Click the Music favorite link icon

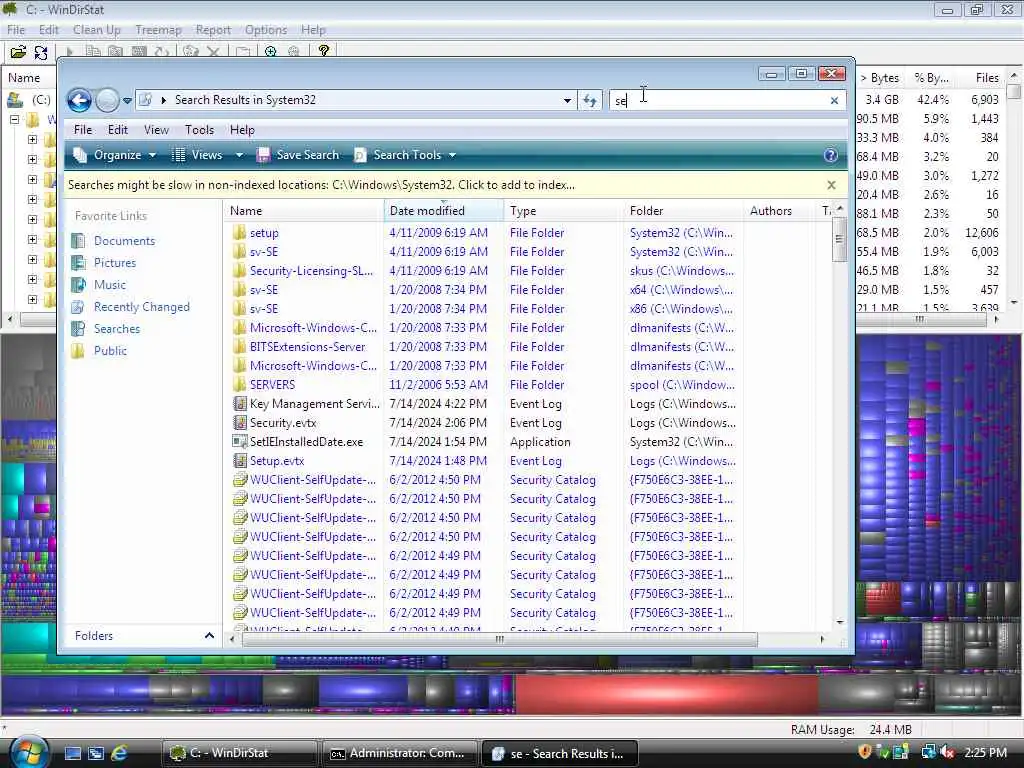(x=78, y=285)
